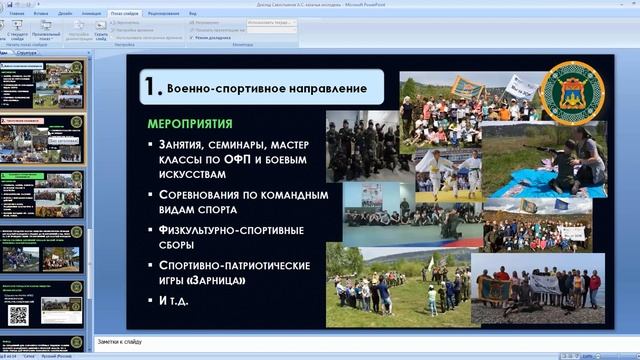The image size is (640, 360).
Task: Switch to Slide Sorter view in status bar
Action: point(571,356)
